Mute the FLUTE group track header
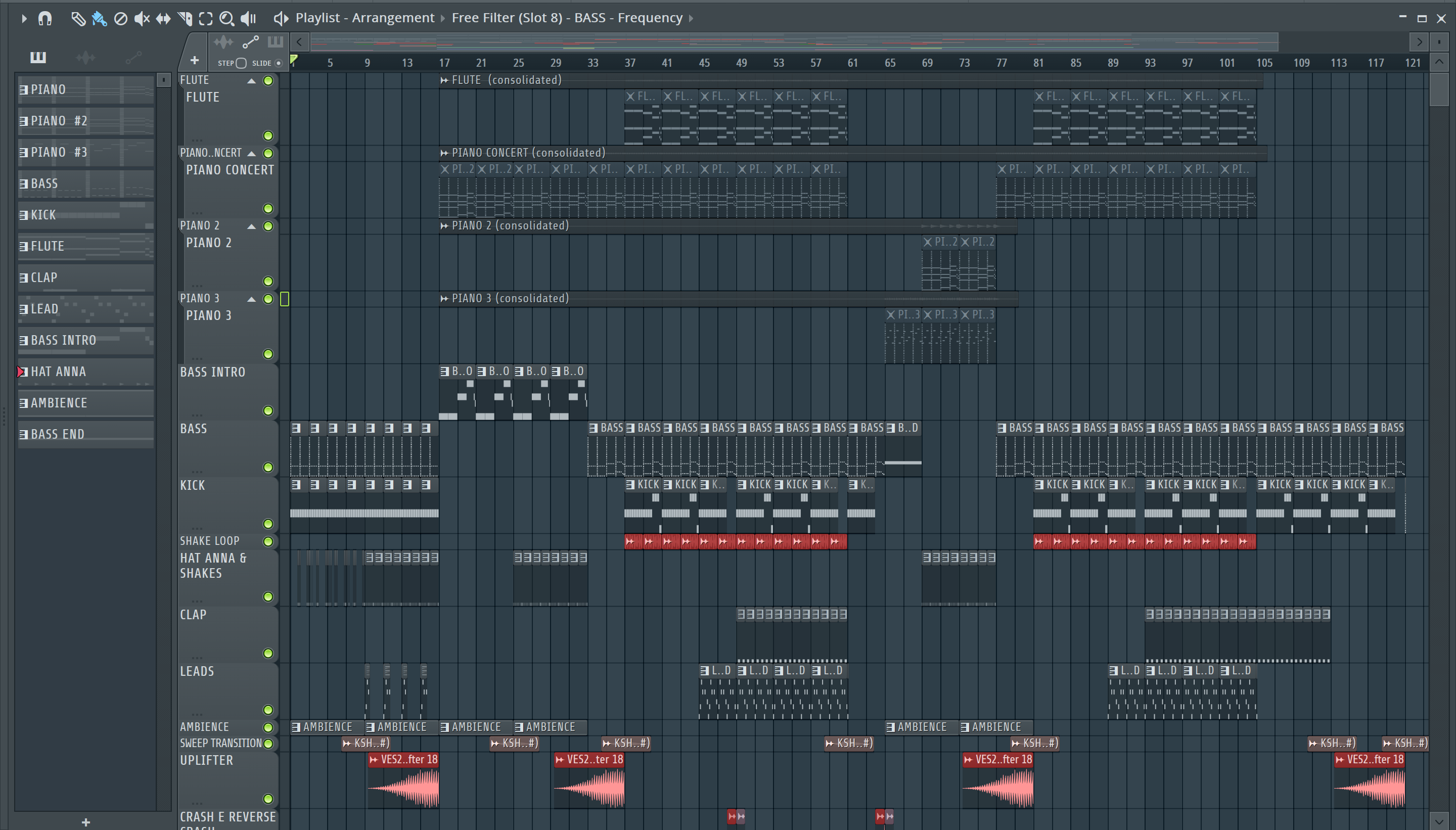The width and height of the screenshot is (1456, 830). click(x=268, y=80)
